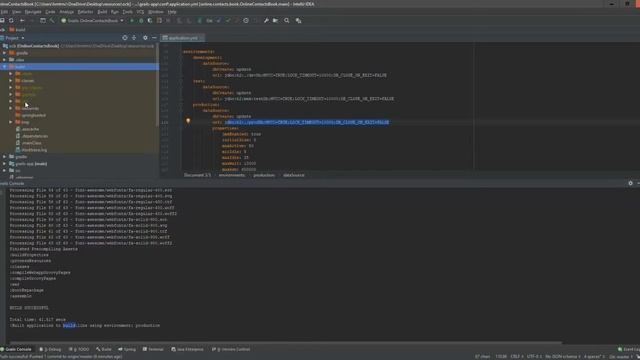Expand the grails-app [main] folder
This screenshot has width=640, height=360.
click(x=4, y=164)
